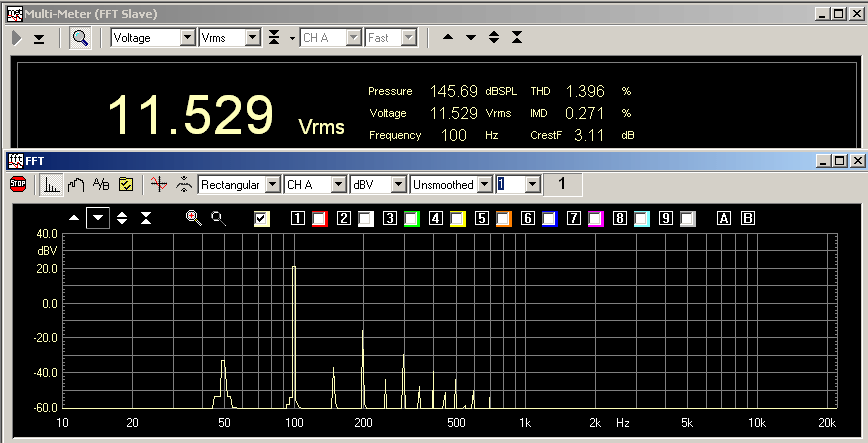Click the red waveform cursor icon
This screenshot has height=443, width=868.
pyautogui.click(x=159, y=184)
